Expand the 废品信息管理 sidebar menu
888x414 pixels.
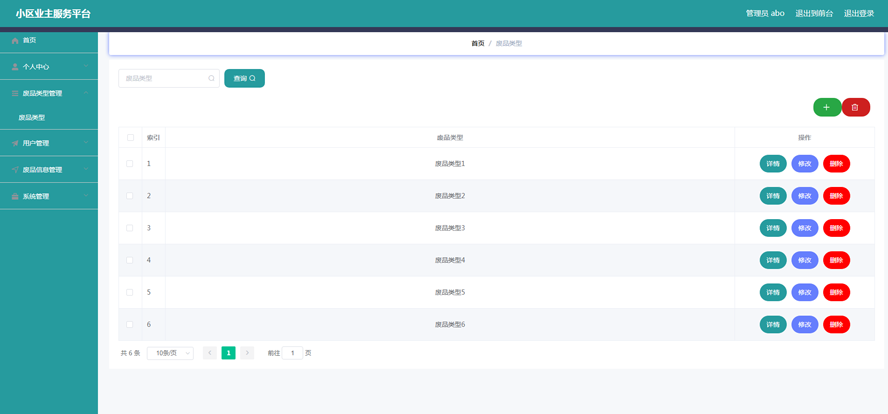click(48, 170)
